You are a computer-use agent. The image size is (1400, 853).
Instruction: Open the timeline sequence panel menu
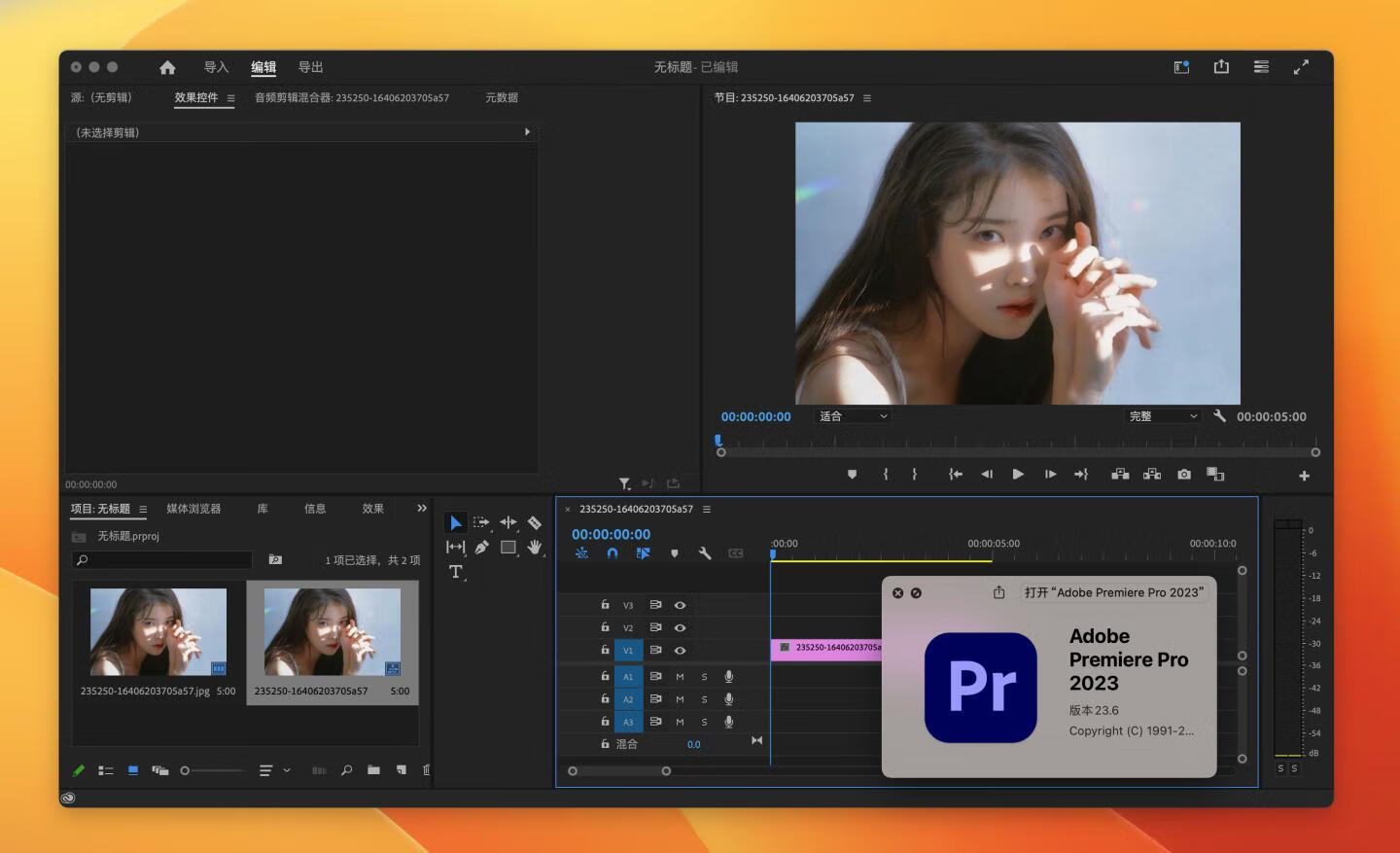pos(707,510)
